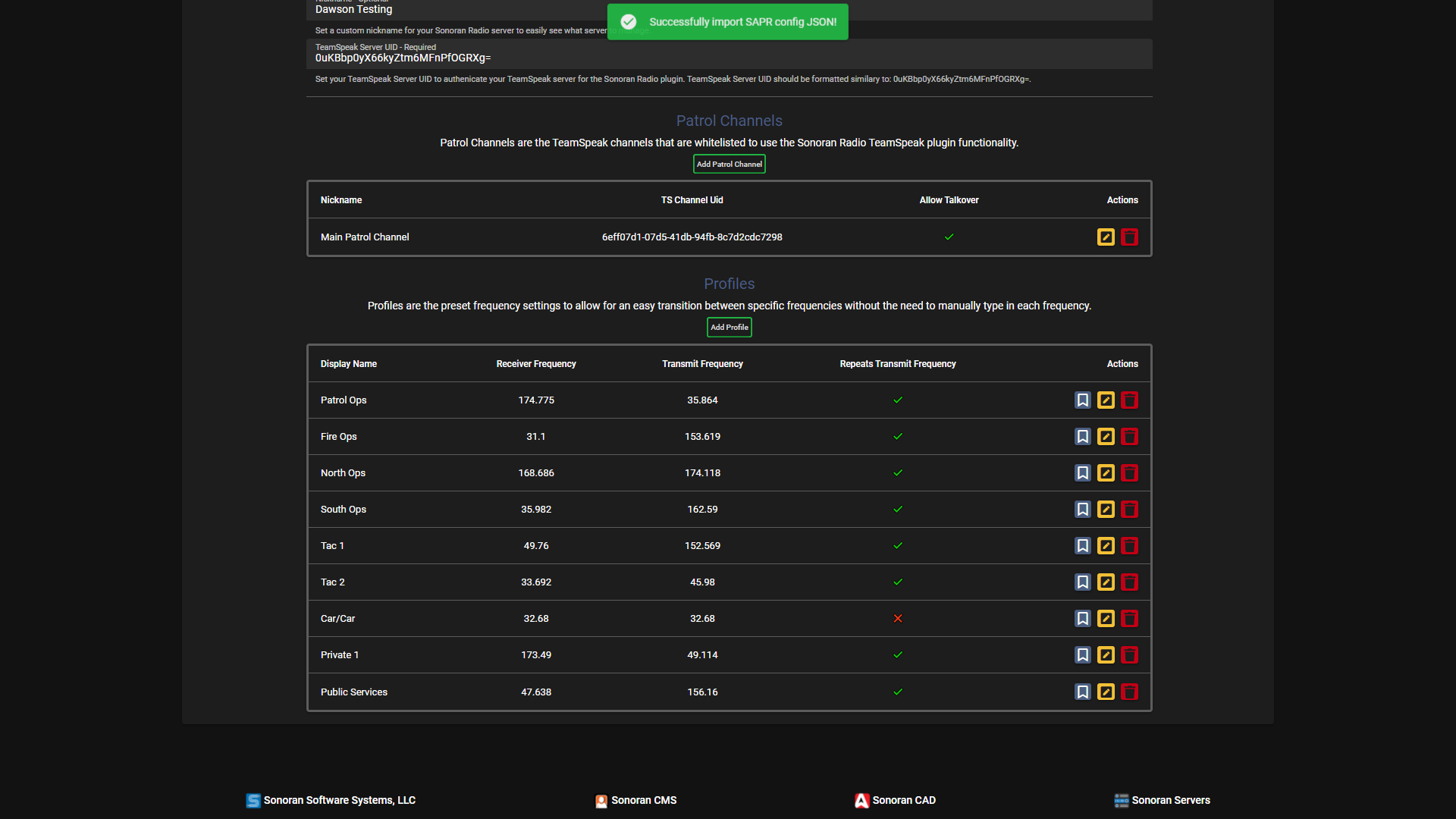Click the Private 1 receiver frequency 173.49

[x=536, y=655]
